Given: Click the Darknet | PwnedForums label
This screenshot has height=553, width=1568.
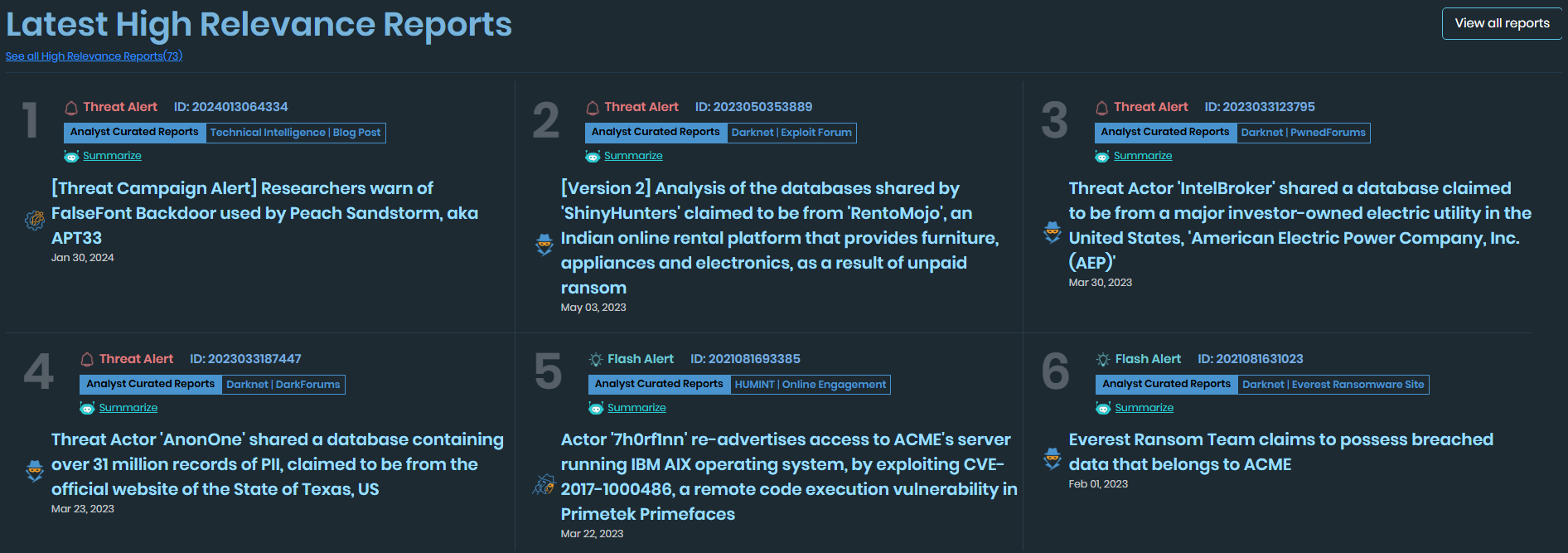Looking at the screenshot, I should point(1304,132).
